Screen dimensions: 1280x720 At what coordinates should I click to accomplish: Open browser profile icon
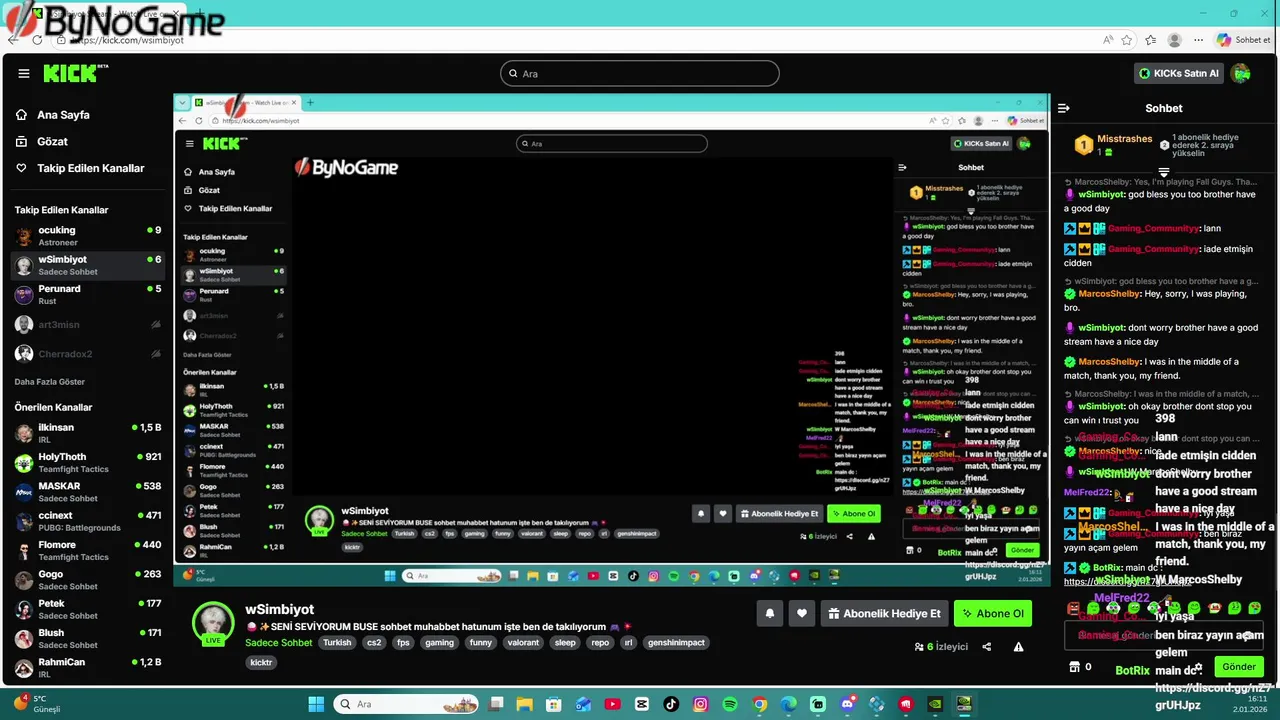pyautogui.click(x=1175, y=40)
